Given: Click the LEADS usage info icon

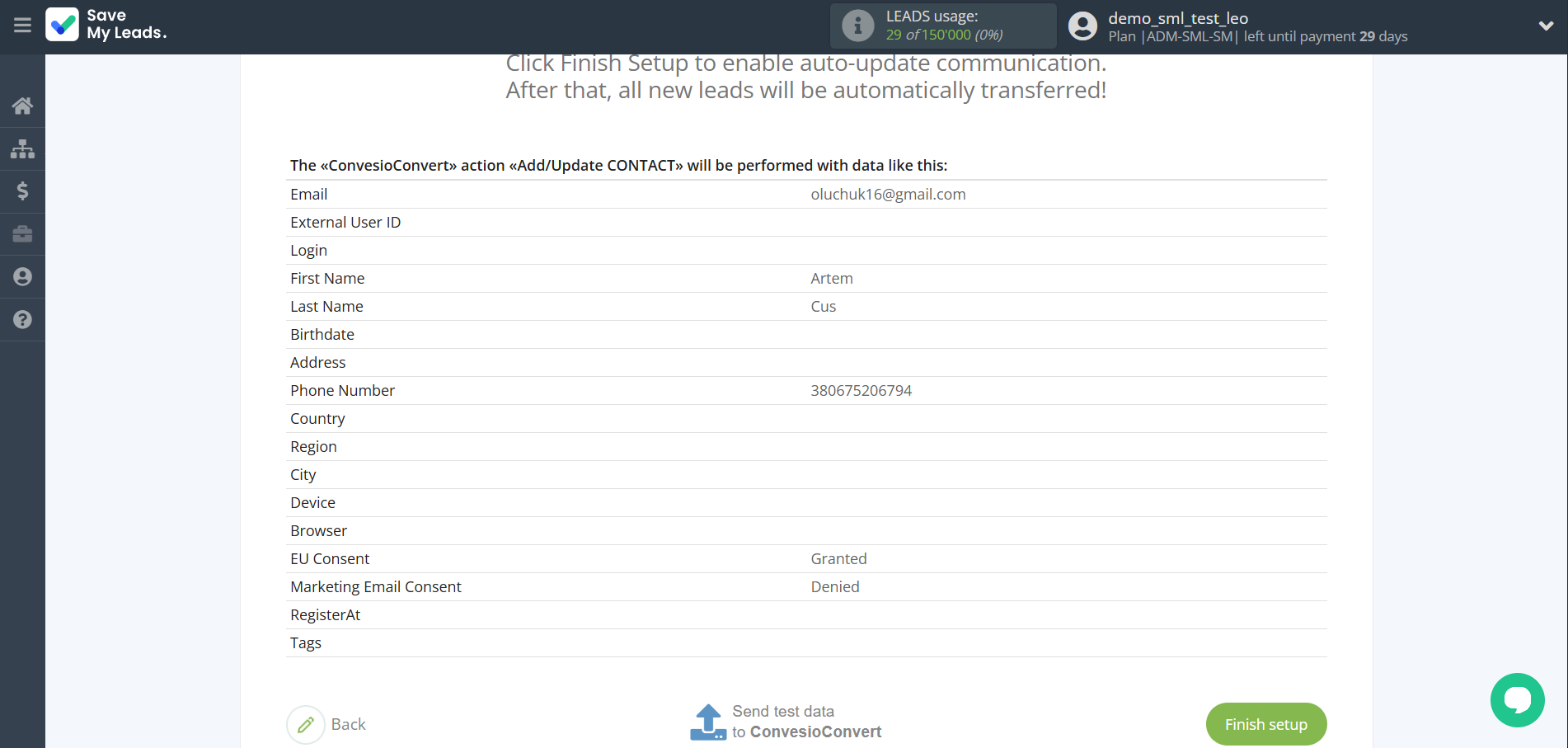Looking at the screenshot, I should (857, 26).
